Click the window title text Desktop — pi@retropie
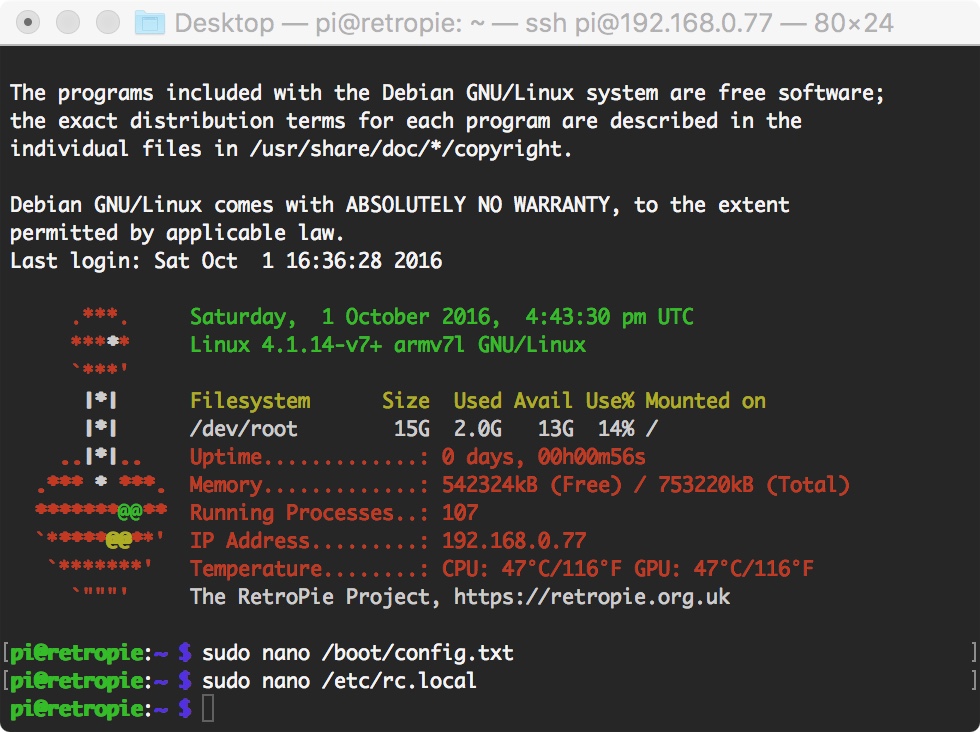The width and height of the screenshot is (980, 732). coord(318,23)
